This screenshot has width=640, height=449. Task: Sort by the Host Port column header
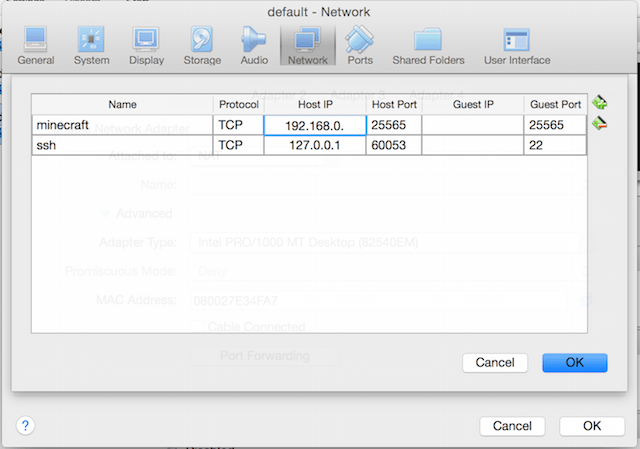[394, 104]
